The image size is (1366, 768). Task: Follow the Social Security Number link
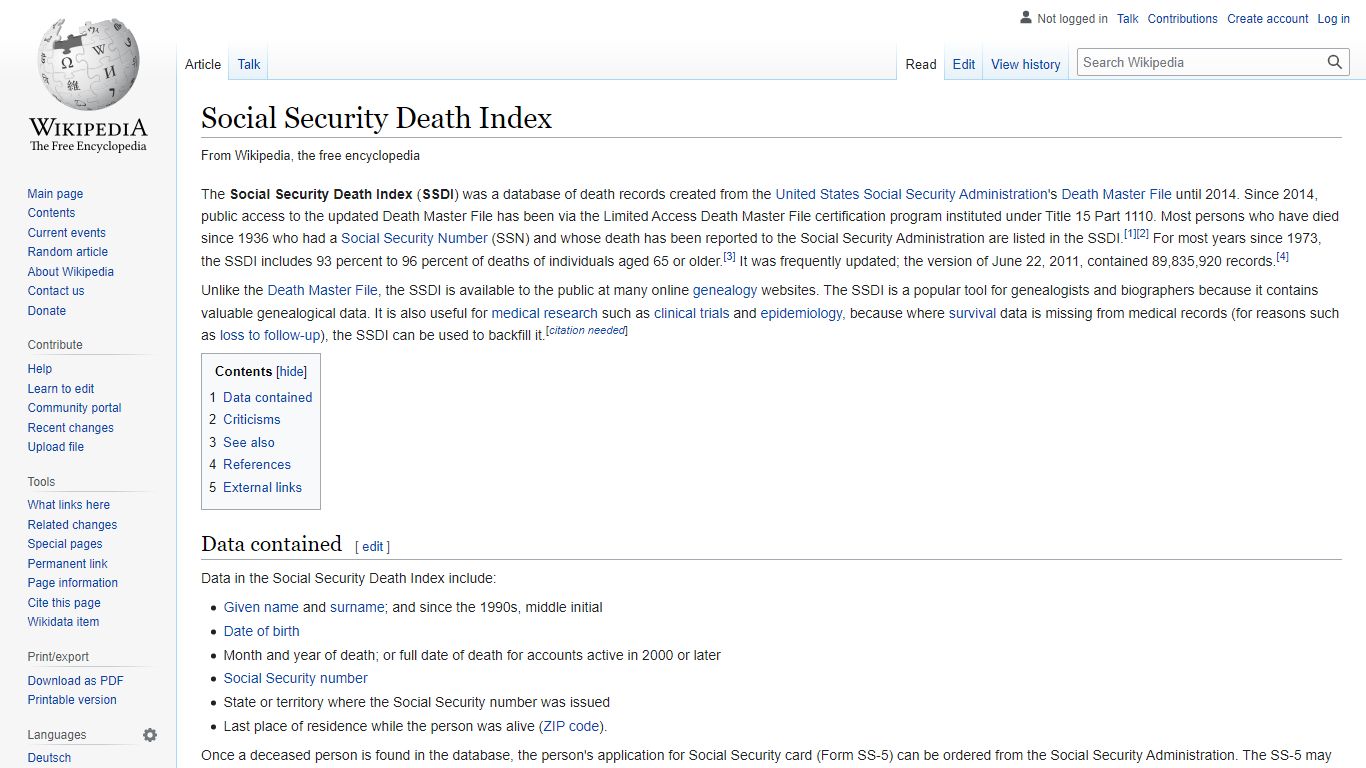(414, 238)
